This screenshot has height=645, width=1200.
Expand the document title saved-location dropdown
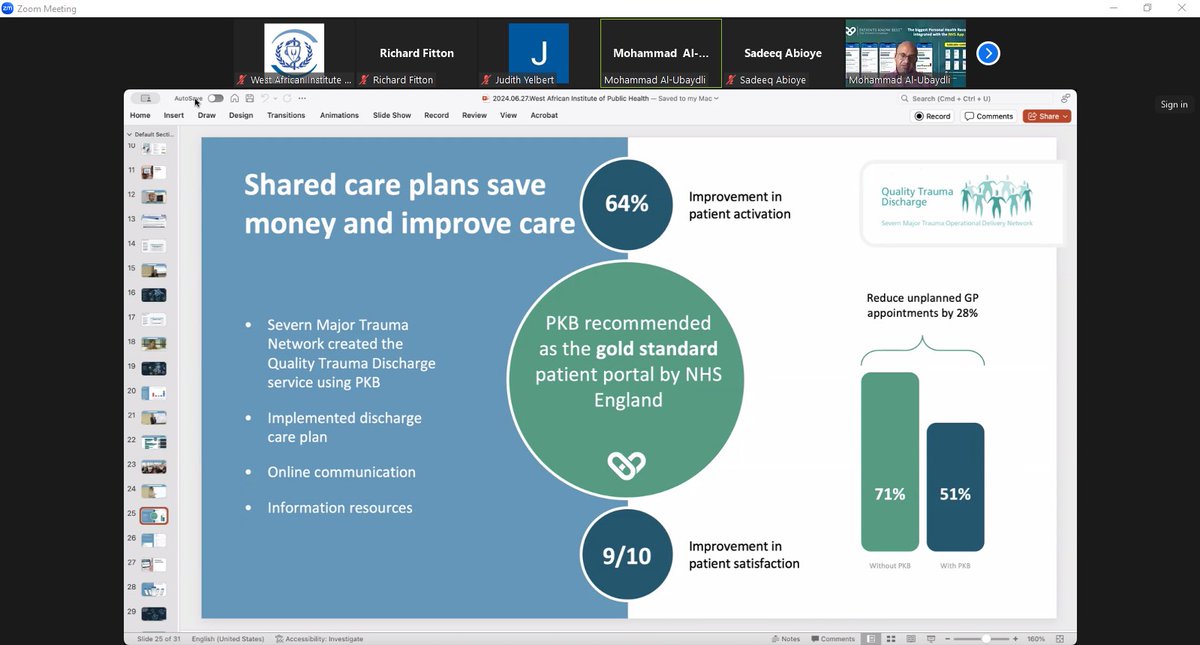pyautogui.click(x=716, y=98)
